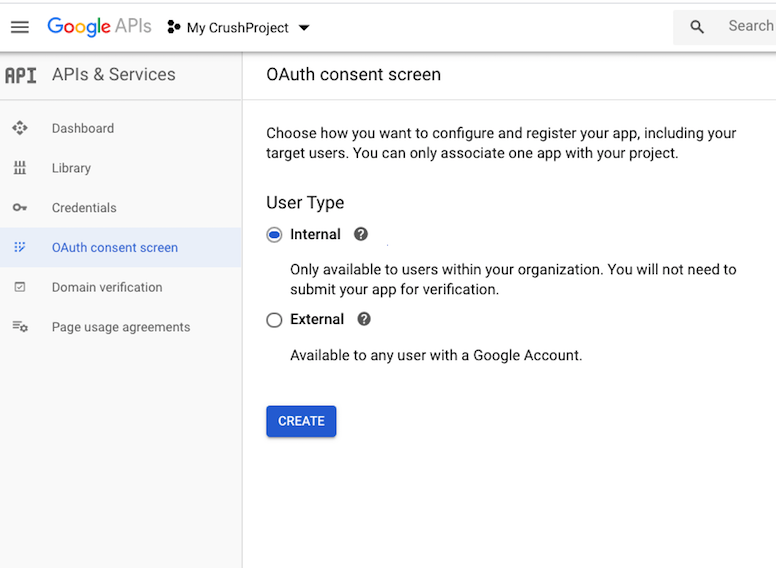
Task: Click the help icon next to Internal
Action: (361, 234)
